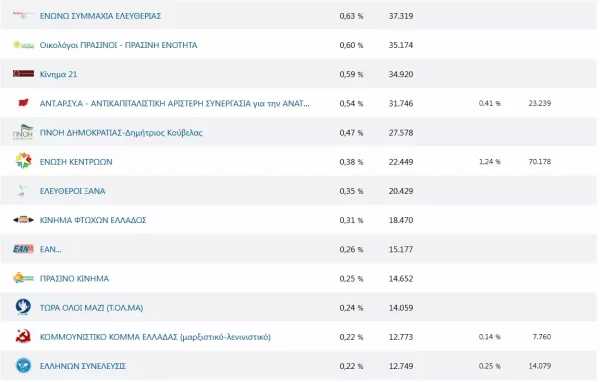Open the ΚΟΜΜΟΥΝΙΣΤΙΚΟ ΚΟΜΜΑ ΕΛΛΑΔΑΣ (μαρξιστικό-λενινιστικό) link

155,337
